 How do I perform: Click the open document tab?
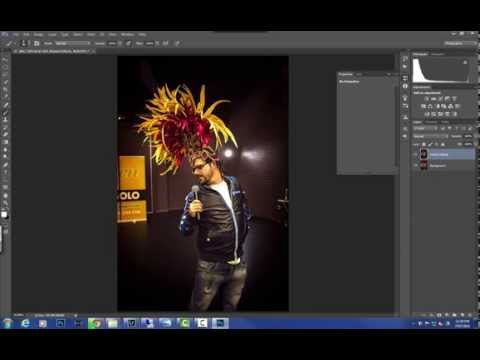coord(54,51)
